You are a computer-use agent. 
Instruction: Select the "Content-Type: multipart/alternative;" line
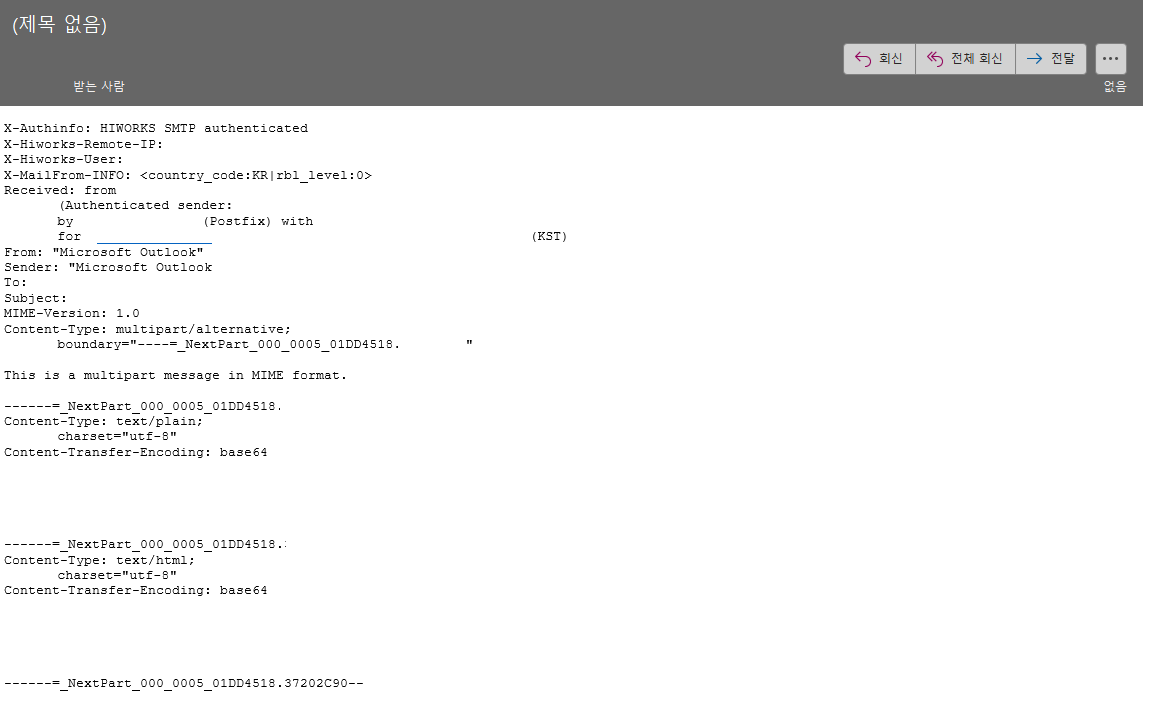147,329
